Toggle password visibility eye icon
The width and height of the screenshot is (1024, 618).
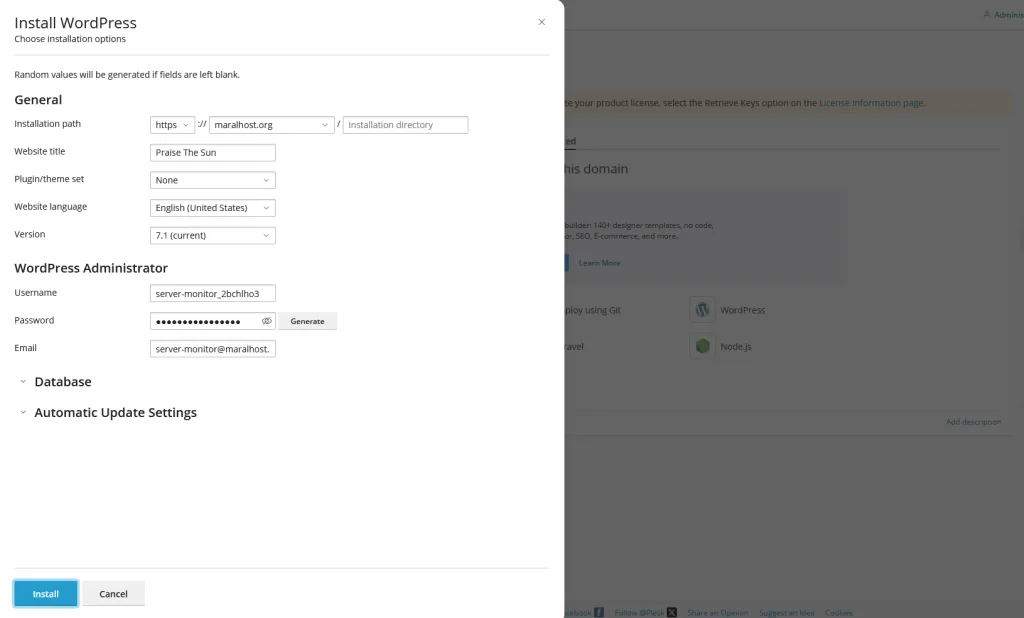266,321
